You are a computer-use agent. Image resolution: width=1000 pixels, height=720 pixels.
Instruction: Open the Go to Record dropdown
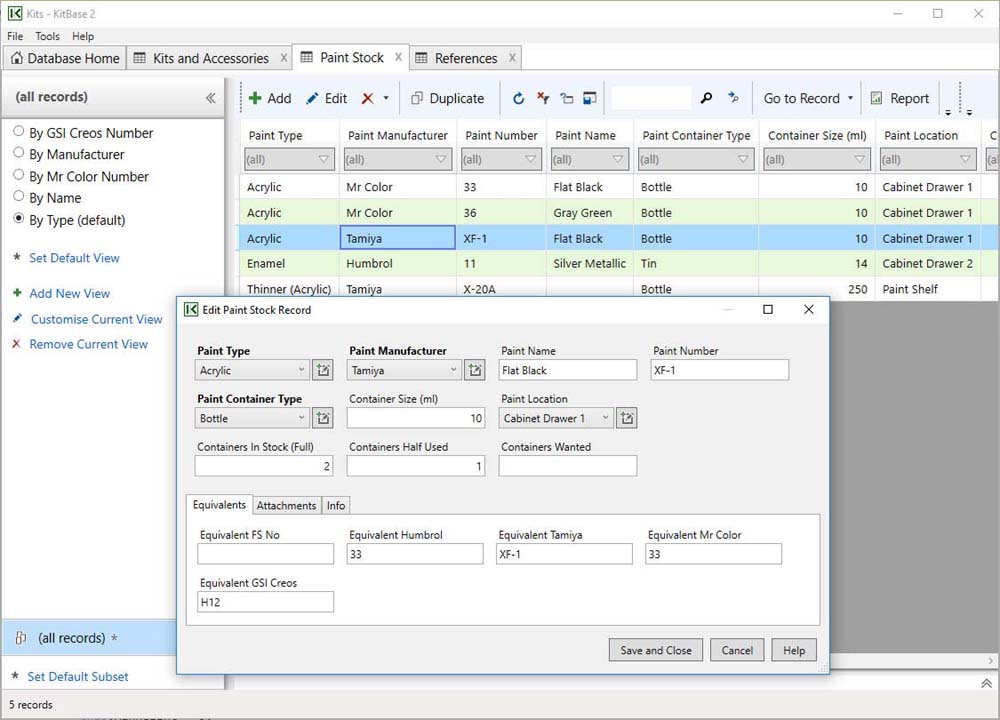[x=808, y=98]
